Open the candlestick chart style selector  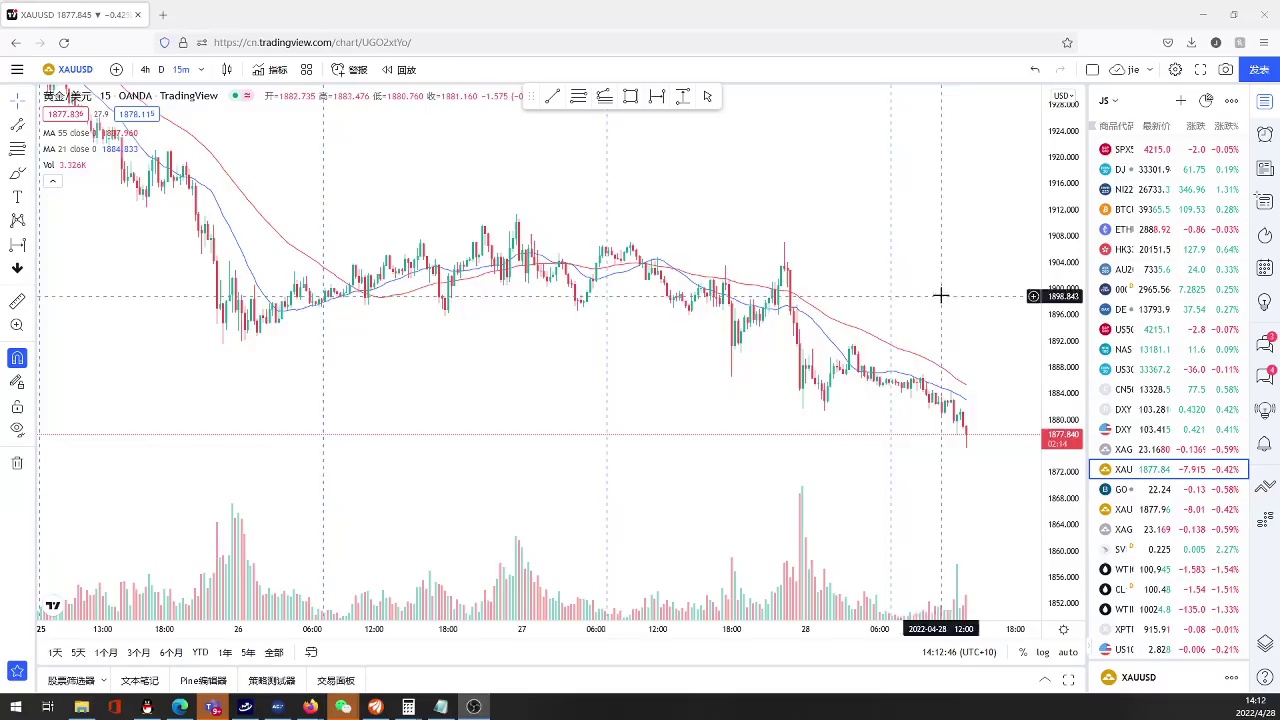click(227, 70)
